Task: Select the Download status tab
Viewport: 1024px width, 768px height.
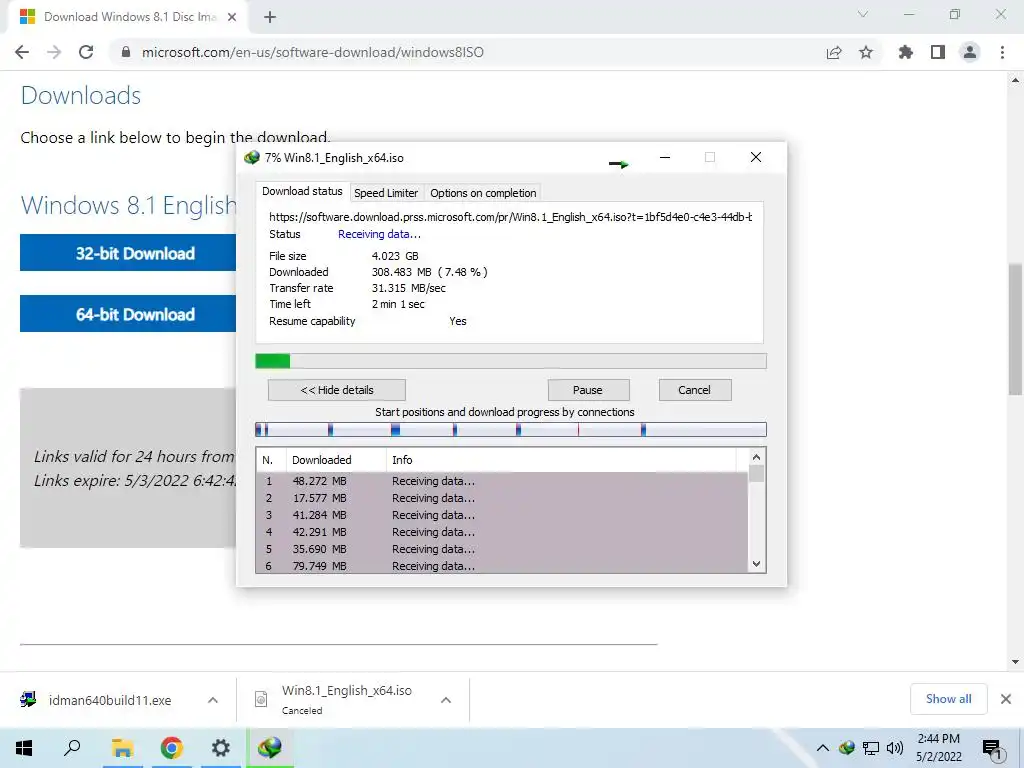Action: click(302, 191)
